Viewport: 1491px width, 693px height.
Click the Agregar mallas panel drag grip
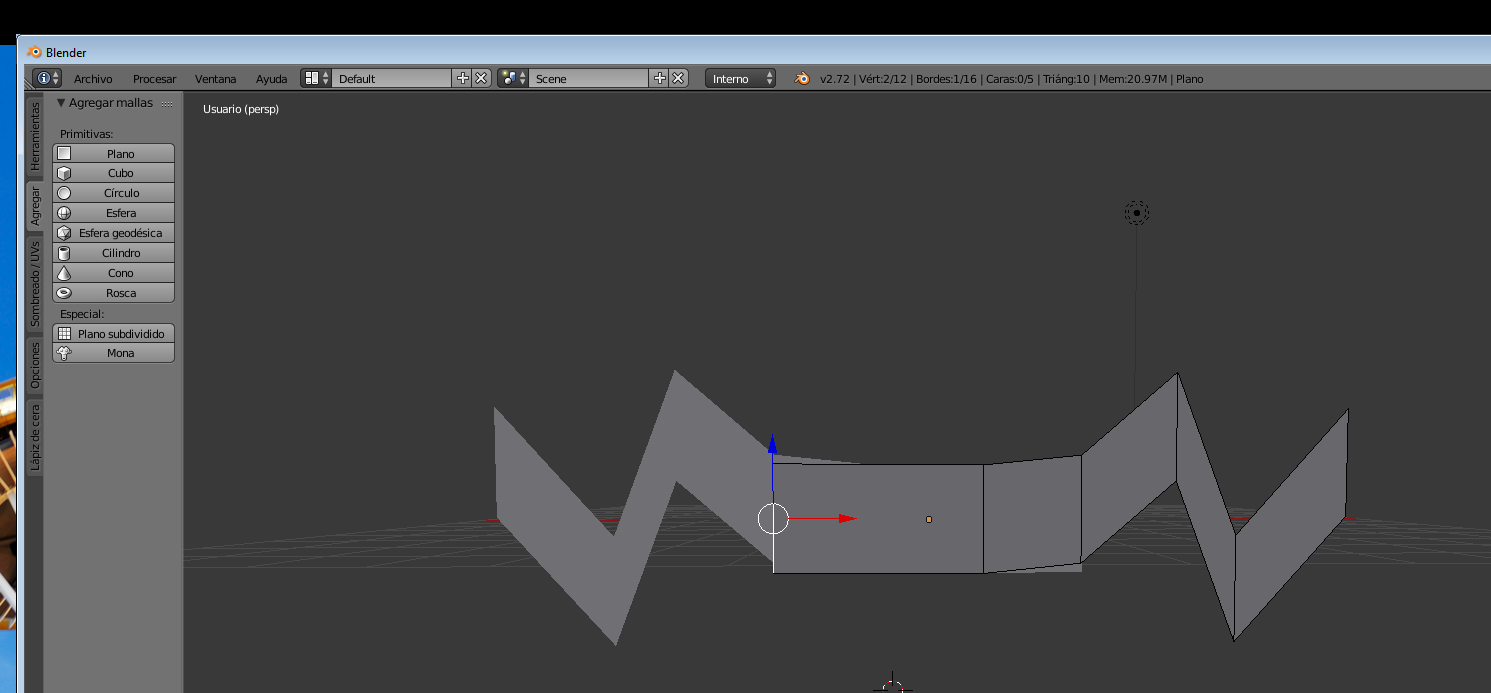pyautogui.click(x=167, y=103)
